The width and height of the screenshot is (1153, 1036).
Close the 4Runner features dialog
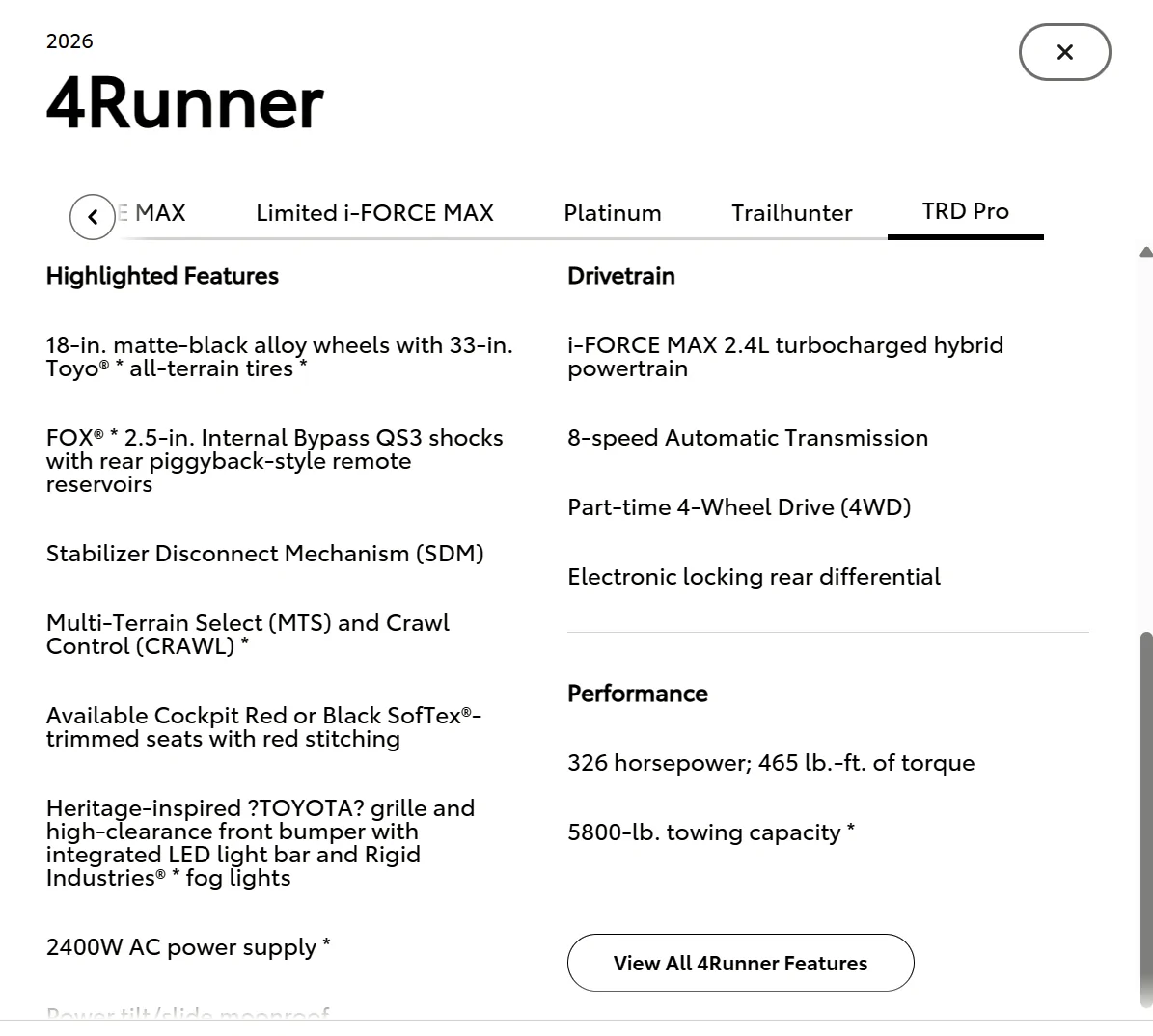[x=1064, y=52]
